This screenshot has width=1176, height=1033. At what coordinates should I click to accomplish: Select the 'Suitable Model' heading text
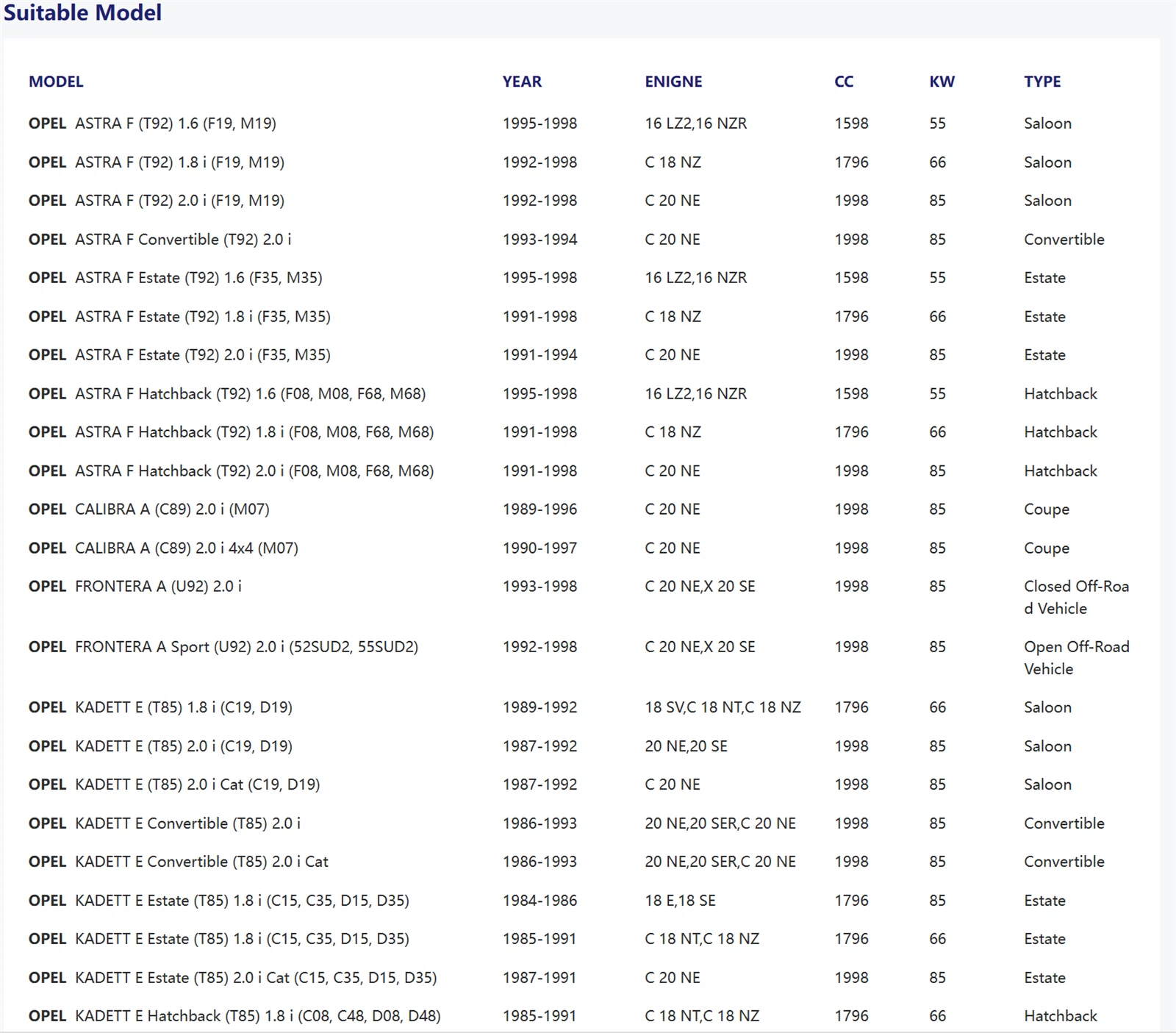pos(82,12)
